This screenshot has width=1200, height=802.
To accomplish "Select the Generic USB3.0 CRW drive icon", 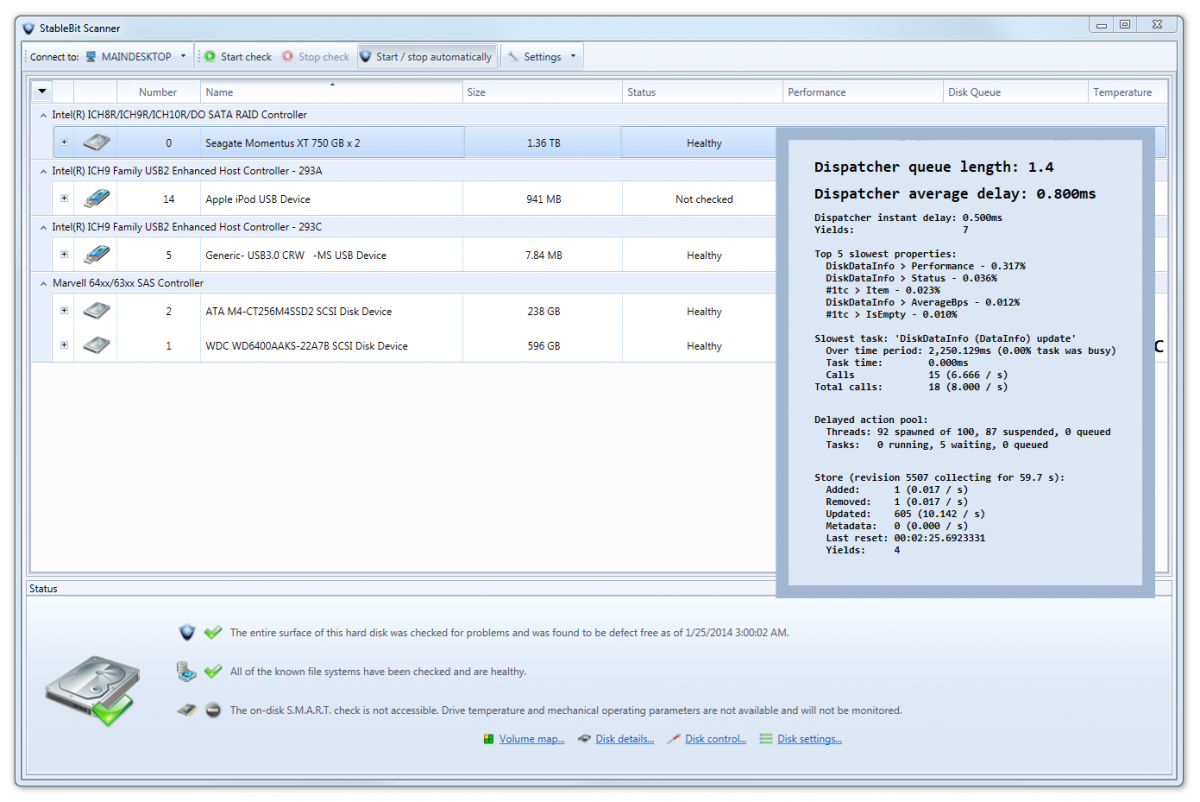I will click(97, 255).
